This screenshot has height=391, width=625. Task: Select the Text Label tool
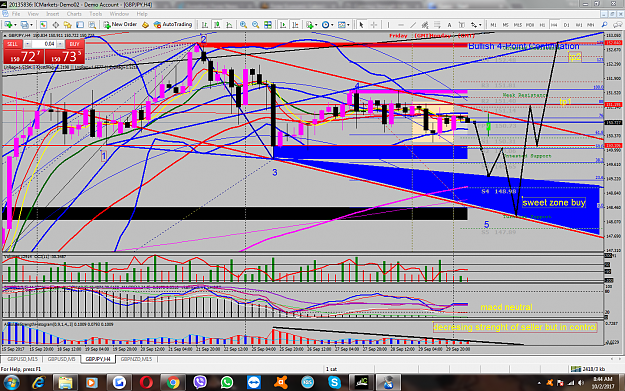coord(462,25)
